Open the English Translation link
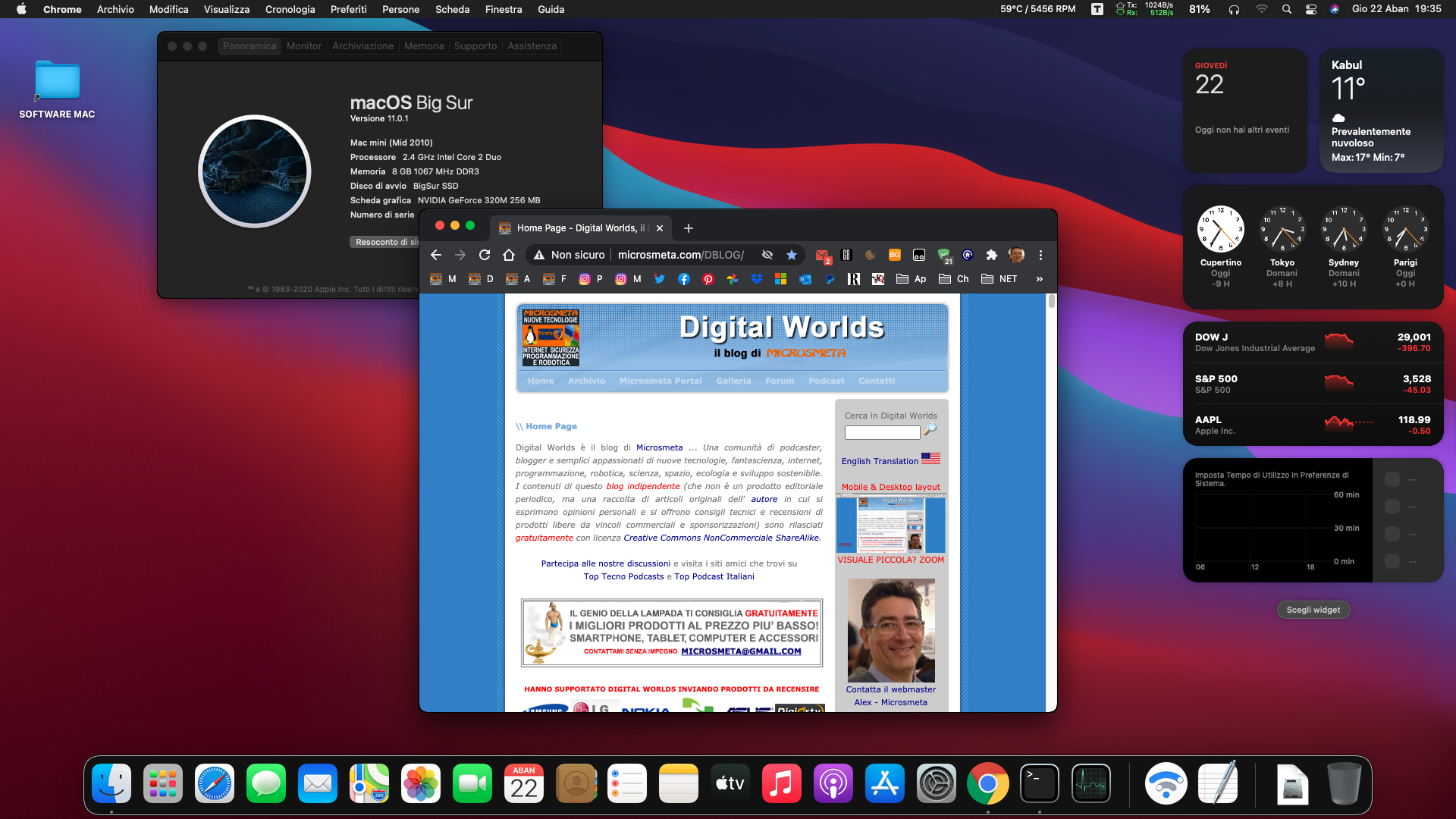Image resolution: width=1456 pixels, height=819 pixels. coord(880,461)
